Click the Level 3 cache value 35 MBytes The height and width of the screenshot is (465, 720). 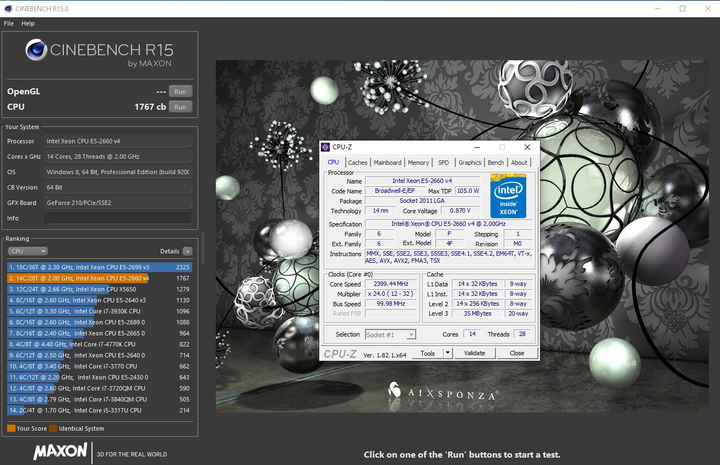(x=477, y=314)
